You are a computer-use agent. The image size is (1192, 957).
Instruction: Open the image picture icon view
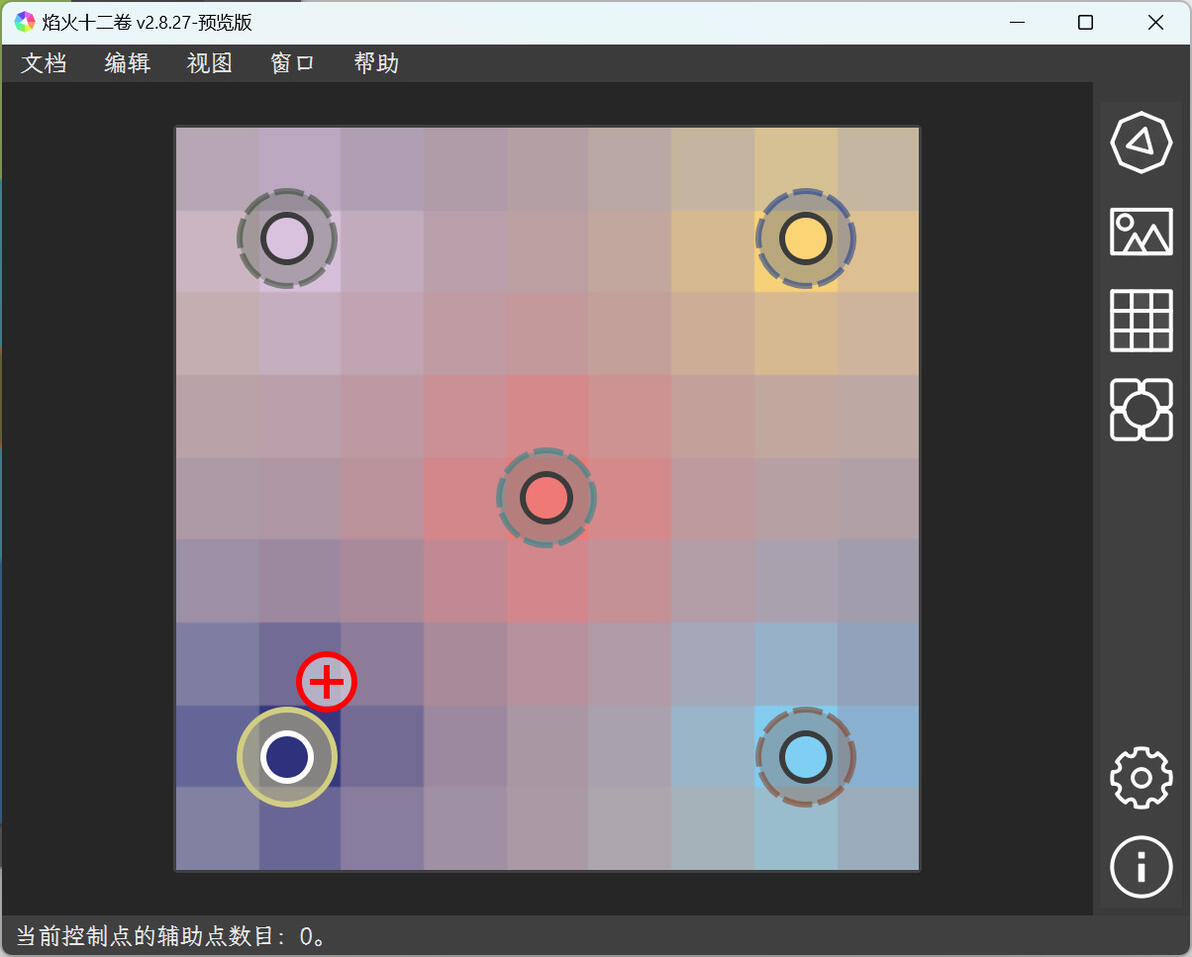[1140, 231]
